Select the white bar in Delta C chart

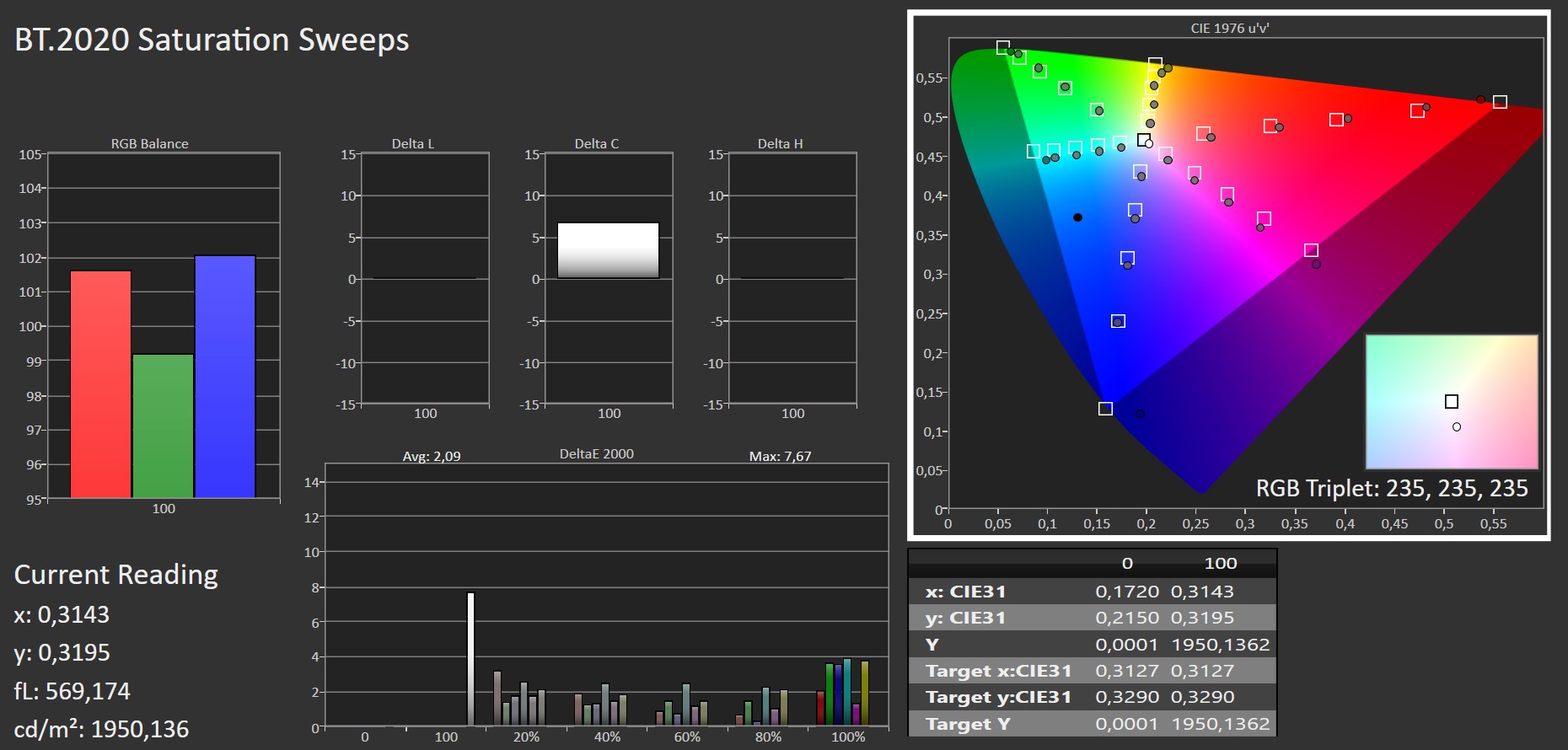pyautogui.click(x=608, y=250)
